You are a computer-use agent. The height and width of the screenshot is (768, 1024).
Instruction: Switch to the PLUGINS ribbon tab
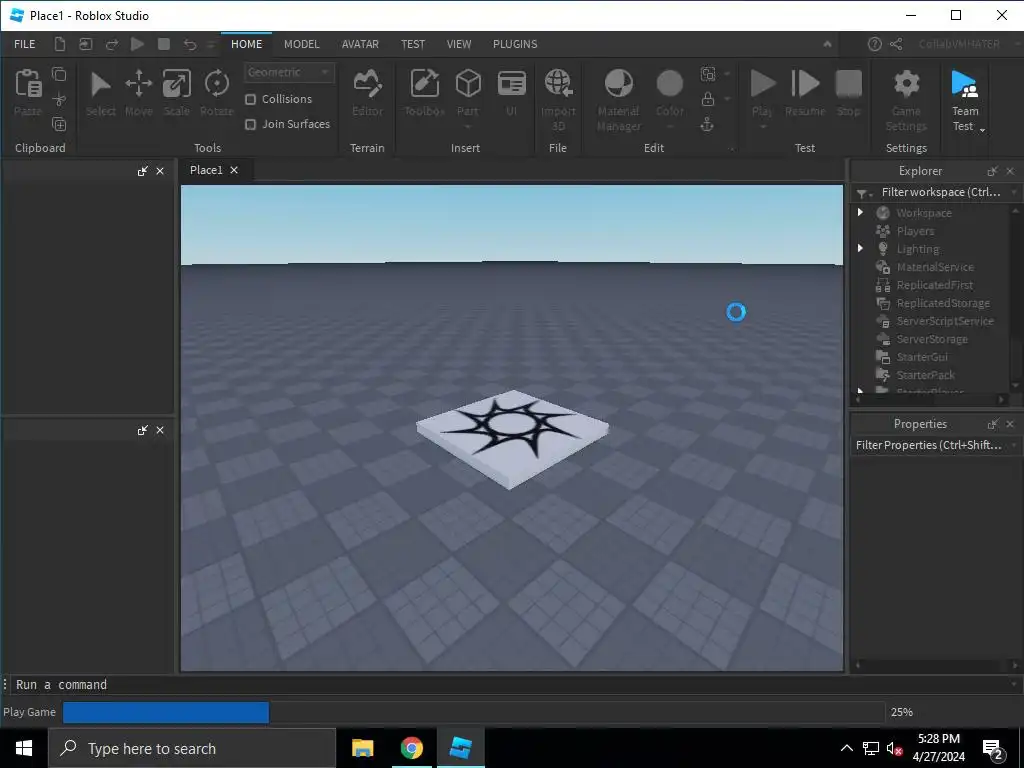515,44
